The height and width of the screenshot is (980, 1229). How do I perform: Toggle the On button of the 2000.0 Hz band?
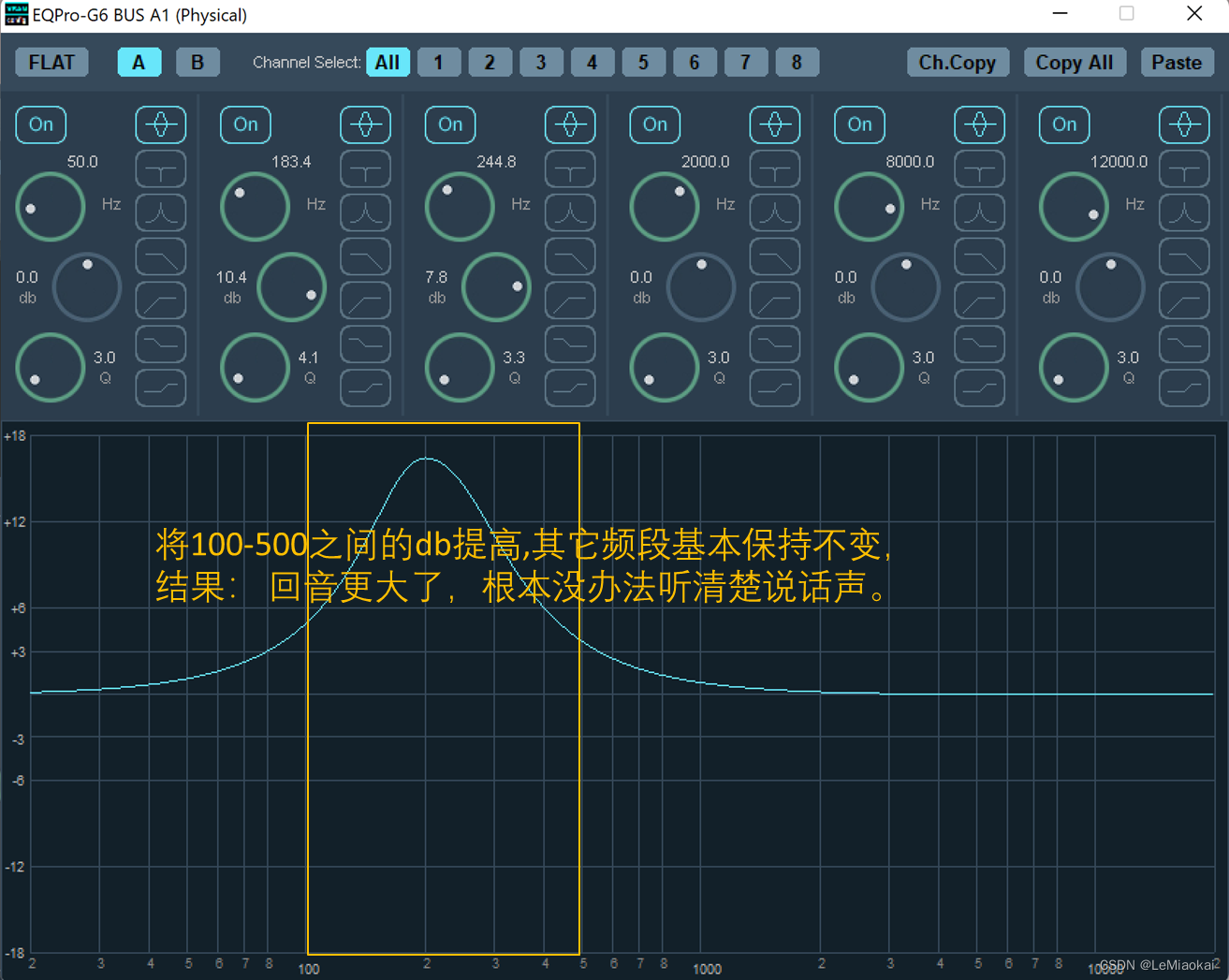(655, 124)
